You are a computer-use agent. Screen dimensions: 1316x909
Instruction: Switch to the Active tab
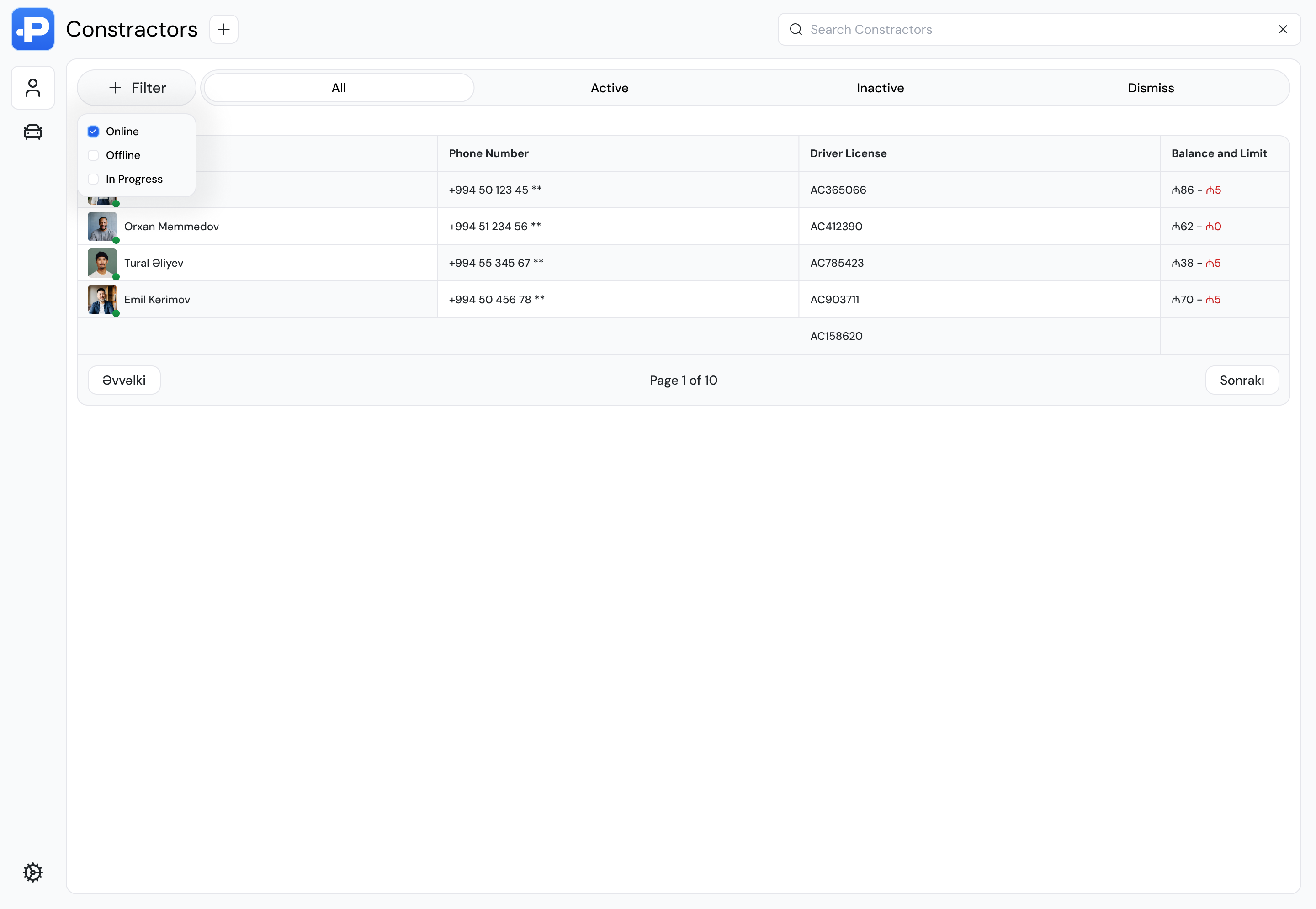click(609, 88)
